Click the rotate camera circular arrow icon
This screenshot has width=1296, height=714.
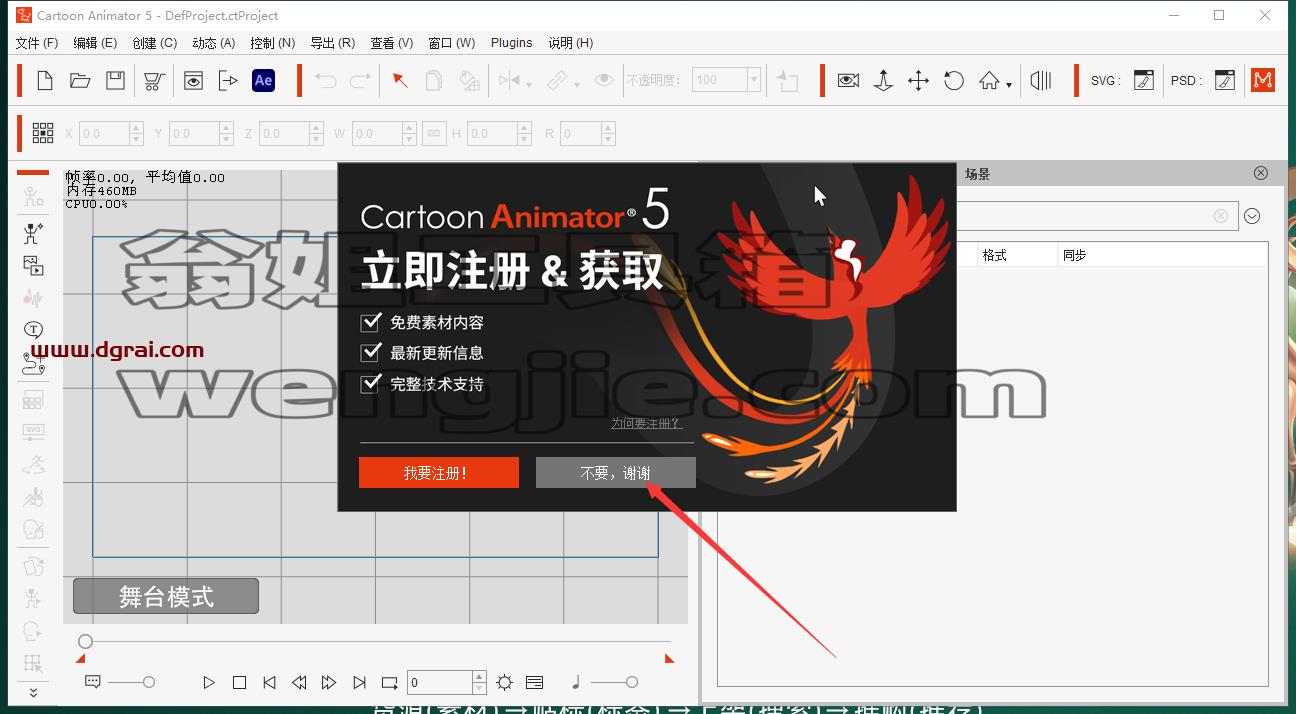pos(954,81)
